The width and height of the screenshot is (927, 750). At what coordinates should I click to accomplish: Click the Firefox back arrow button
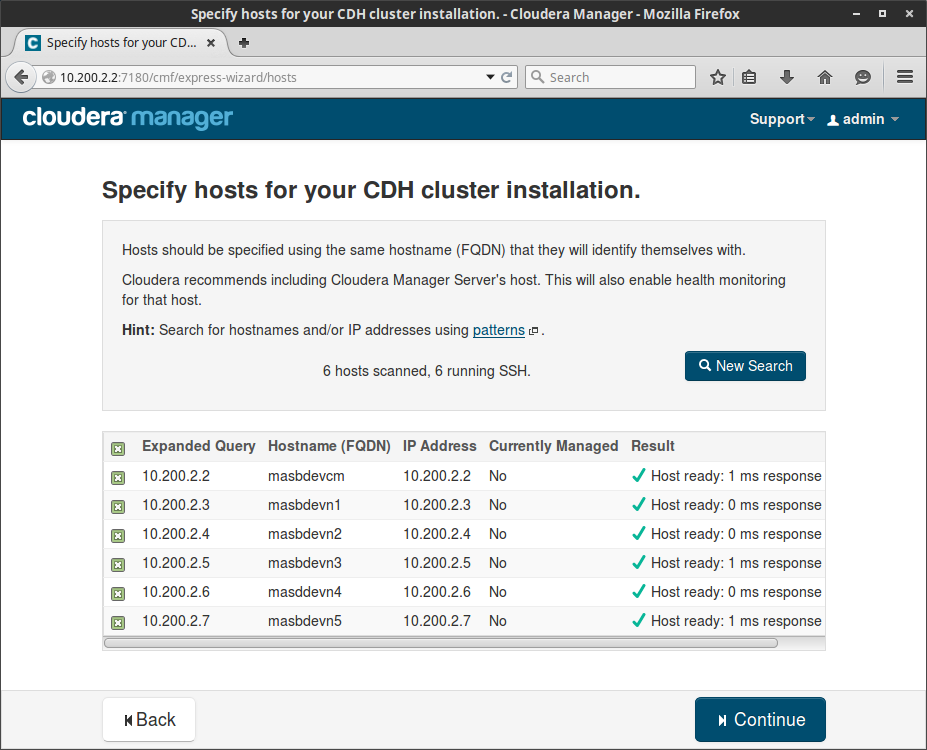tap(21, 77)
